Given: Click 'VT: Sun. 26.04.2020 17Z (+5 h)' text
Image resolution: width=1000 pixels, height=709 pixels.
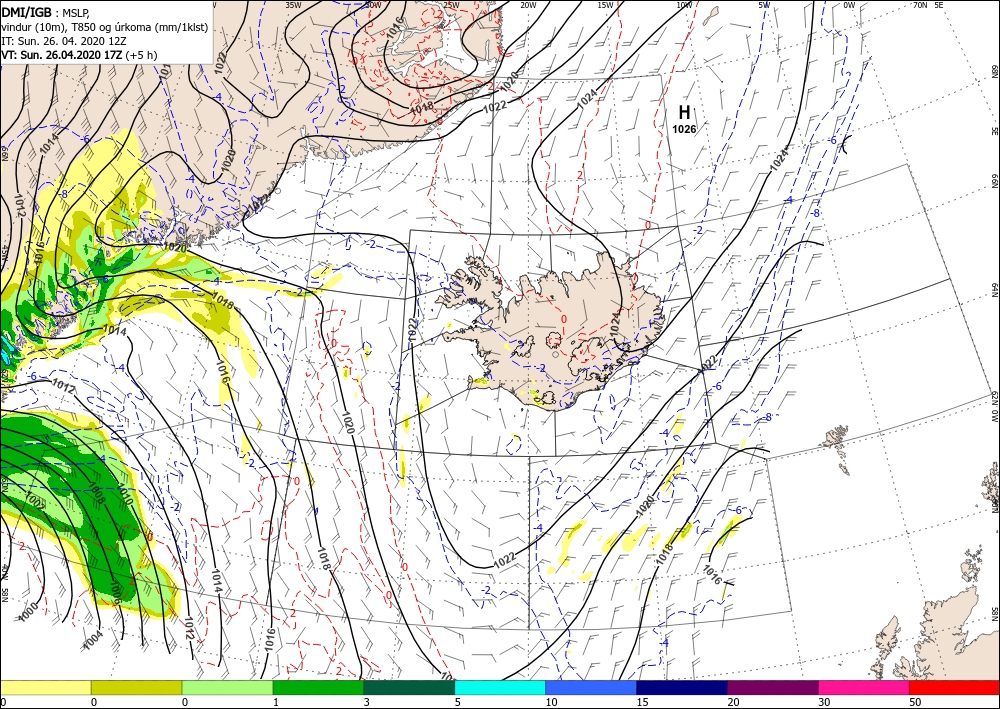Looking at the screenshot, I should point(79,55).
